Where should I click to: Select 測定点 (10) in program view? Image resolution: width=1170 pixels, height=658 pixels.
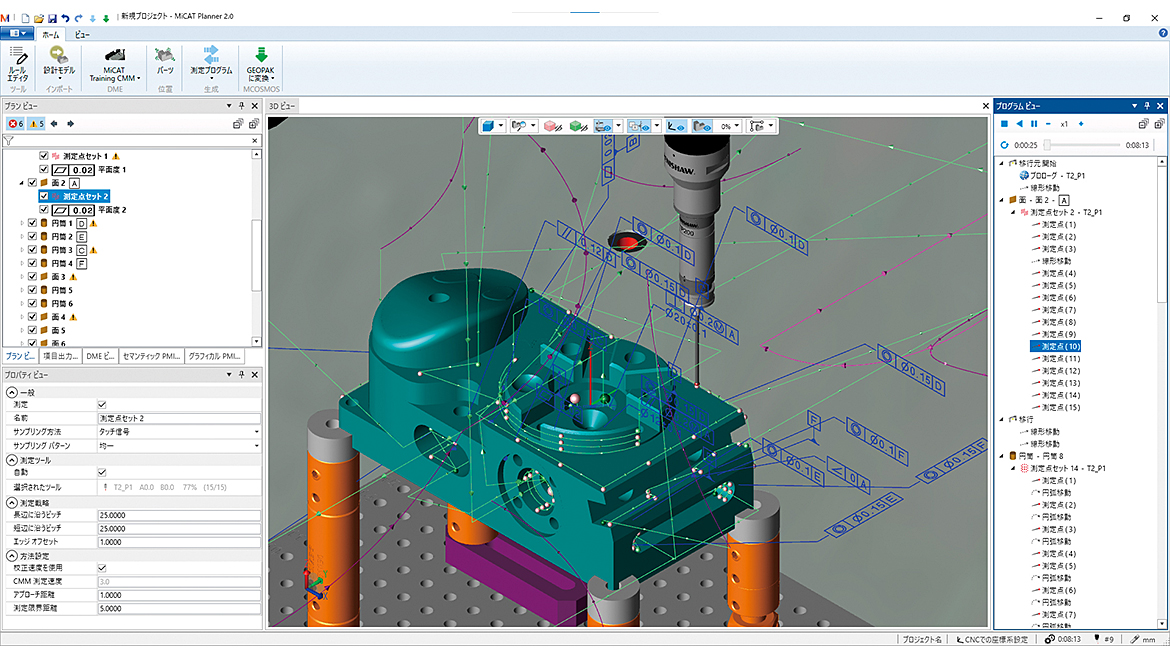1055,346
